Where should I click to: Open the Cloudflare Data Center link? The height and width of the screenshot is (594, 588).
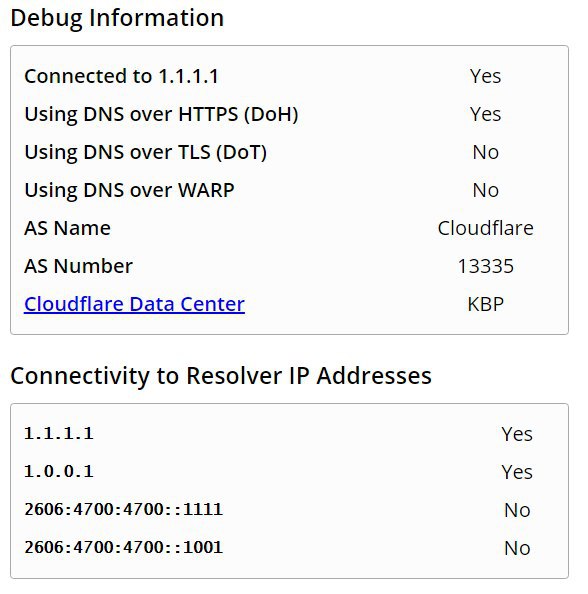[134, 304]
